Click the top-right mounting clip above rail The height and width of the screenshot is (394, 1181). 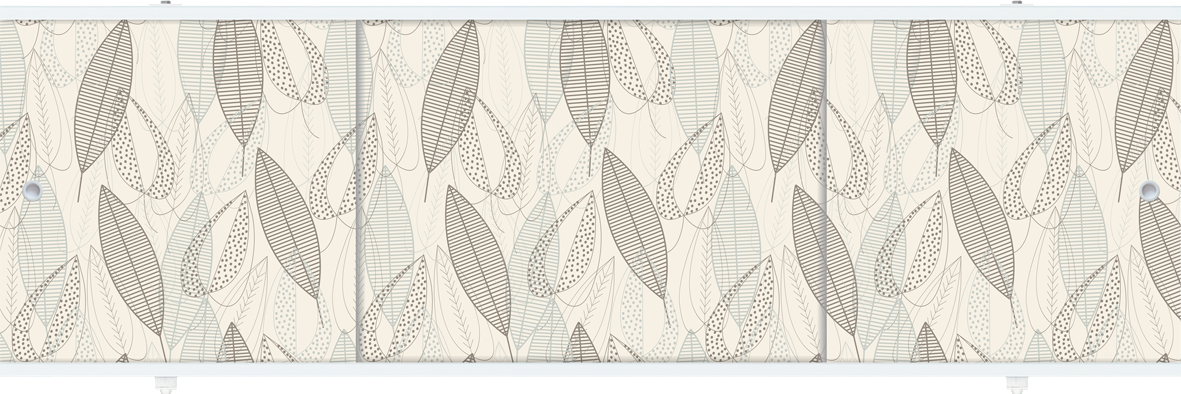pos(1017,3)
